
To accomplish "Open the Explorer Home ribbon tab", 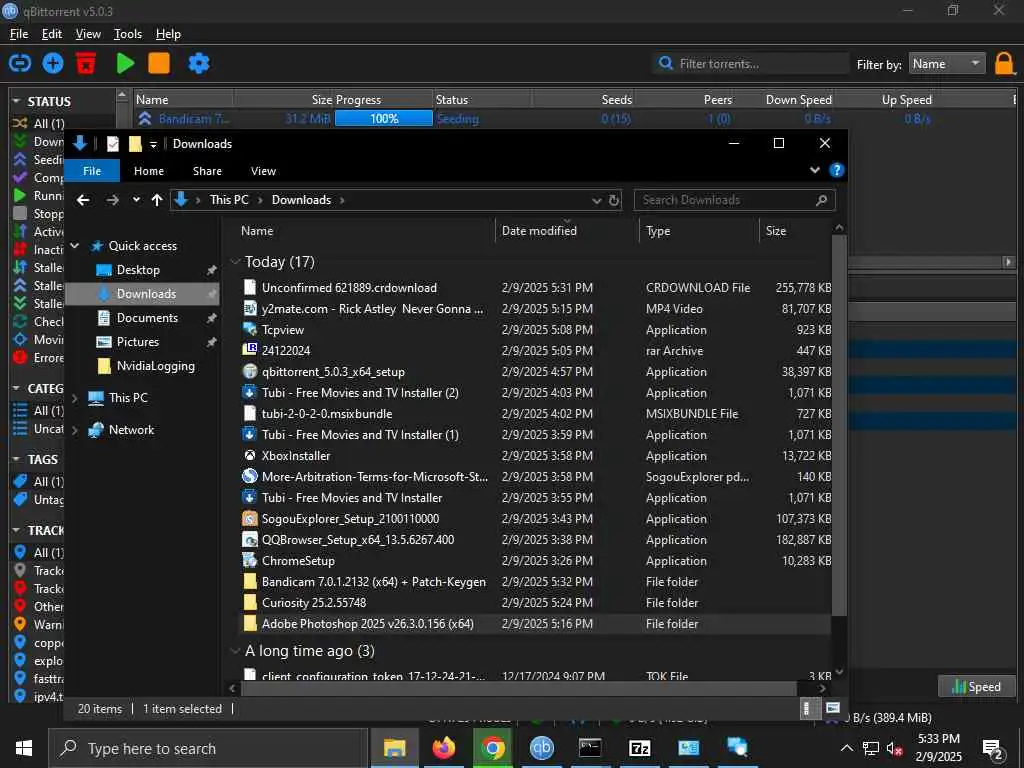I will click(x=149, y=170).
